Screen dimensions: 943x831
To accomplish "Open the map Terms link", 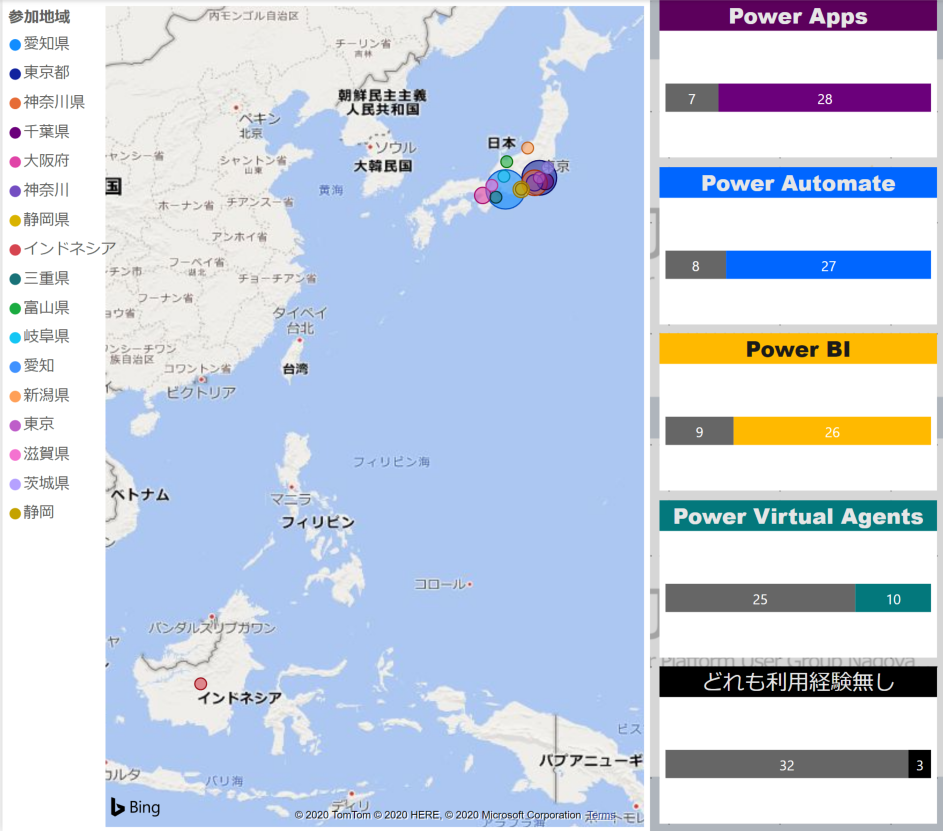I will 601,815.
